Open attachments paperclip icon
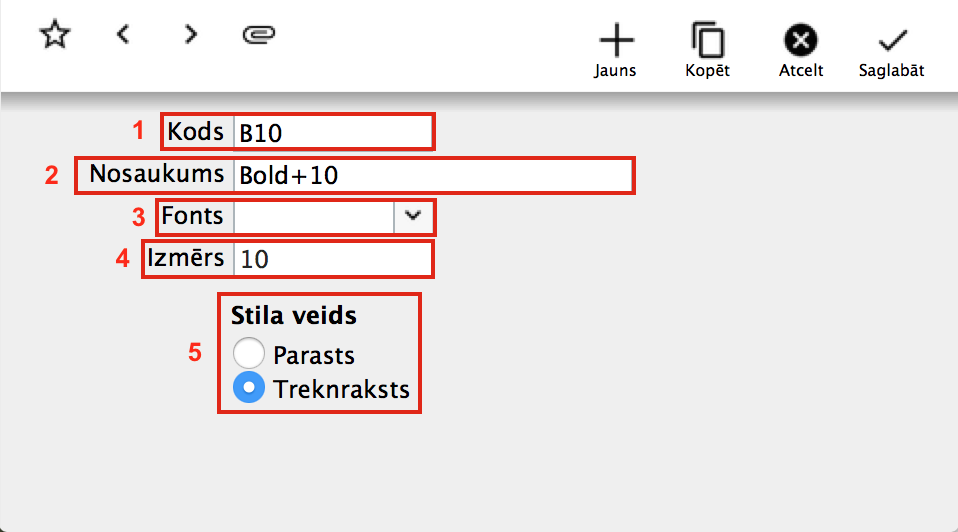The height and width of the screenshot is (532, 958). pos(259,35)
